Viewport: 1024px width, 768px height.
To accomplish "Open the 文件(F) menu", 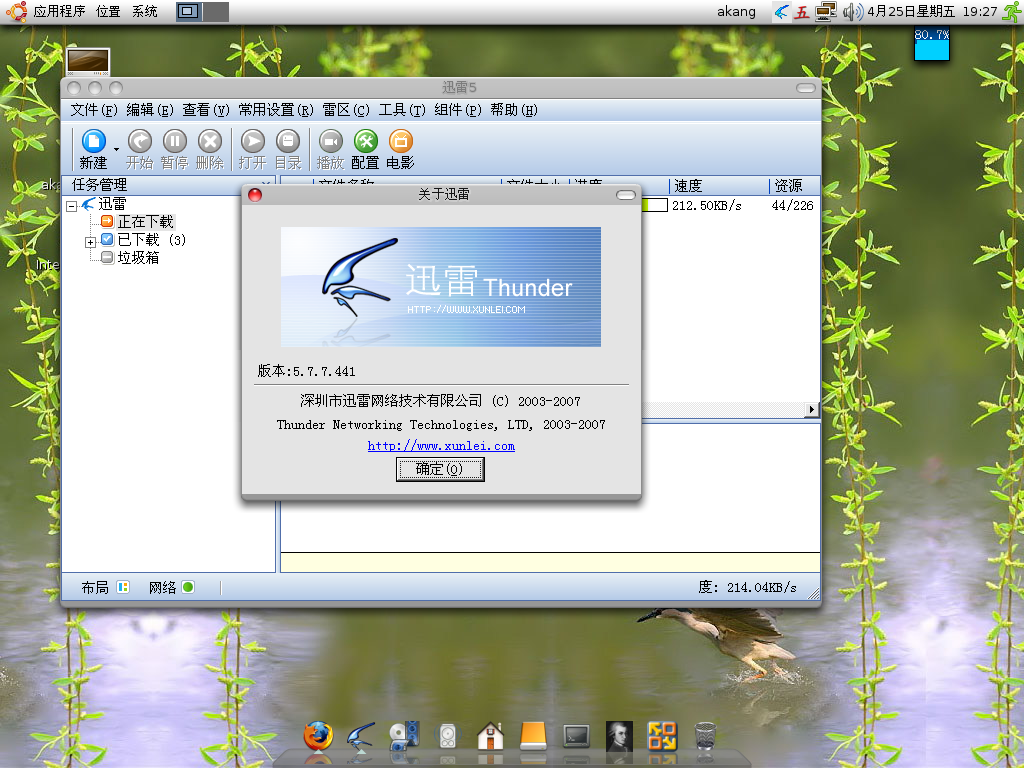I will [x=94, y=110].
